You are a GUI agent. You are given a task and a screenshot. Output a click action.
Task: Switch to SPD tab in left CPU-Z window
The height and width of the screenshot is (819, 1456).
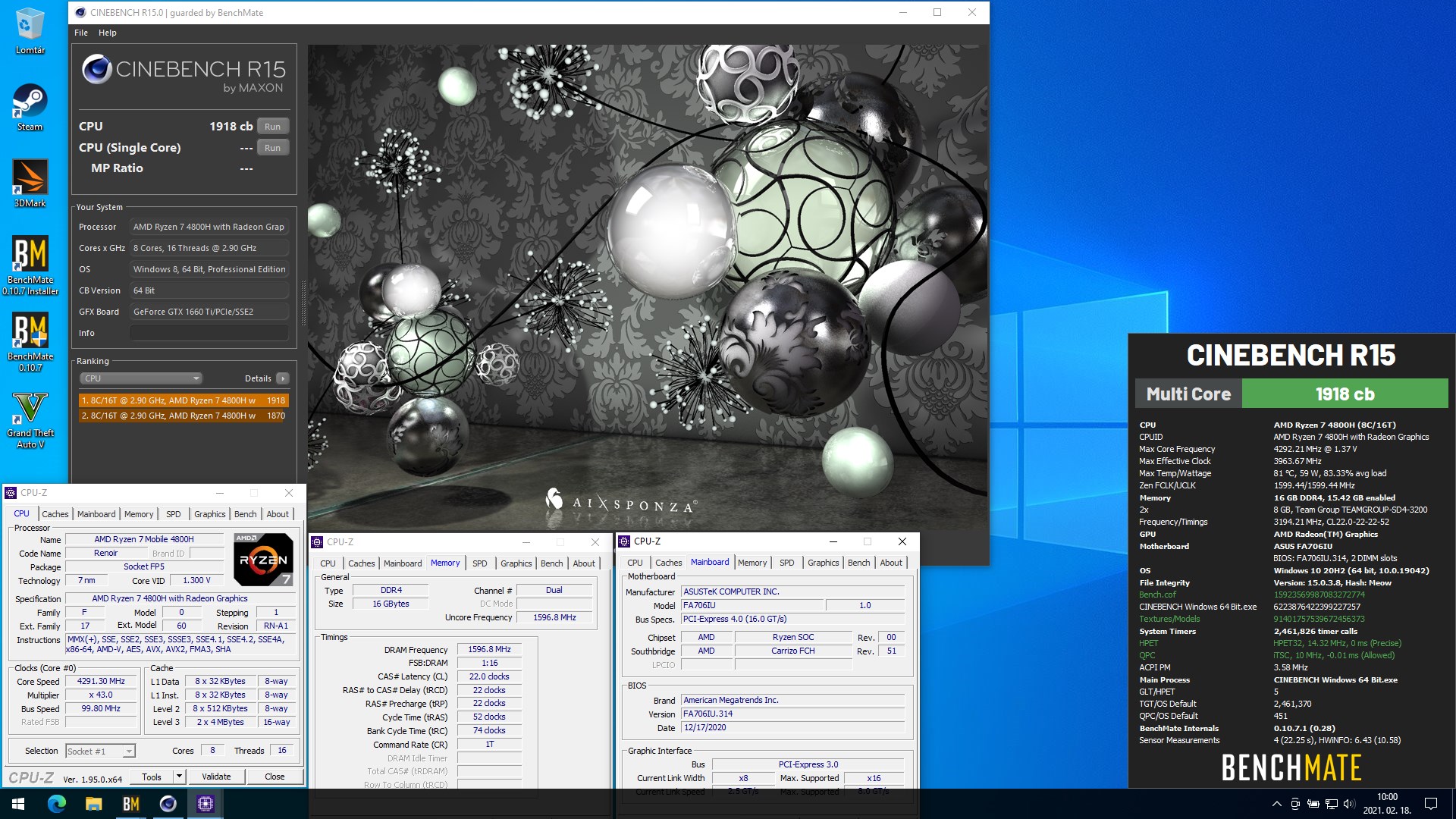174,514
